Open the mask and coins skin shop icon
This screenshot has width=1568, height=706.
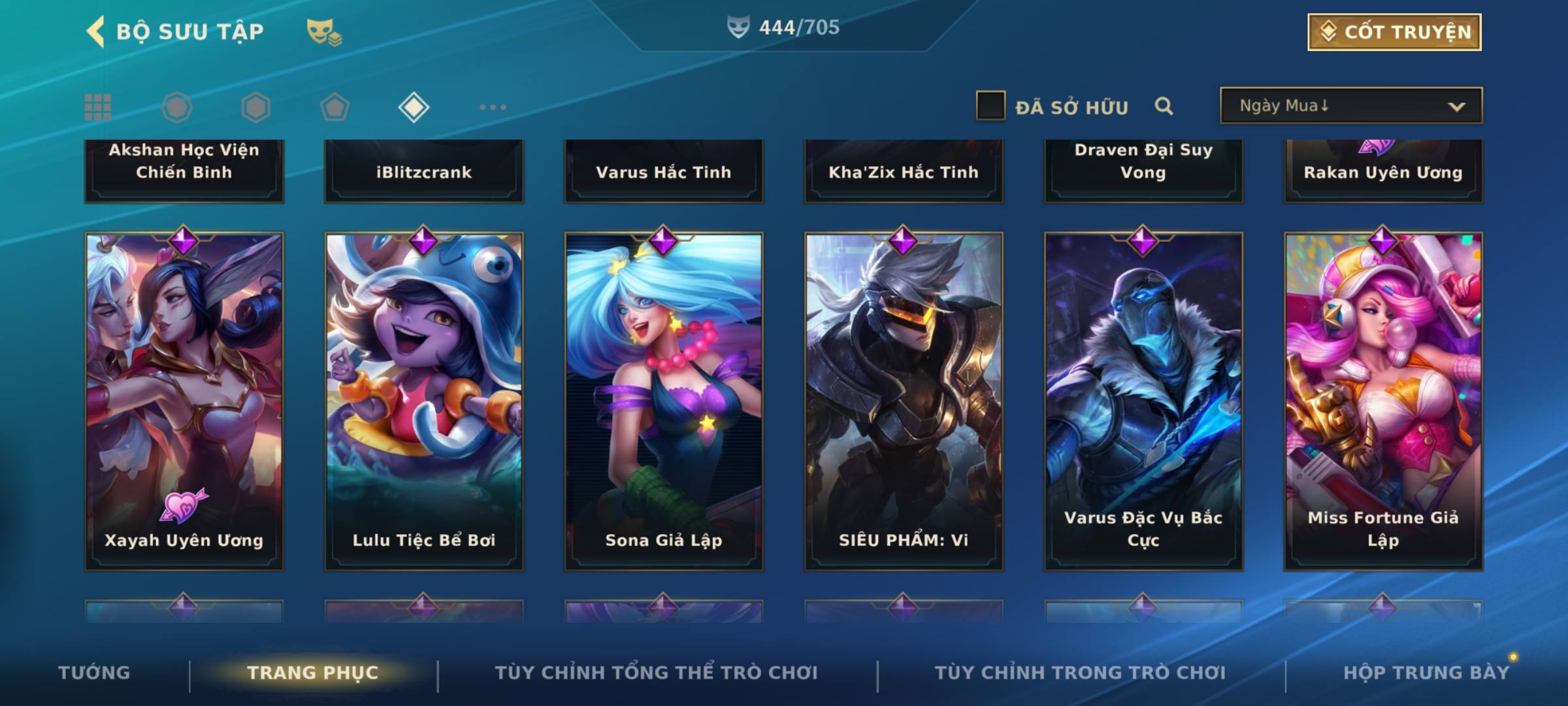point(324,32)
